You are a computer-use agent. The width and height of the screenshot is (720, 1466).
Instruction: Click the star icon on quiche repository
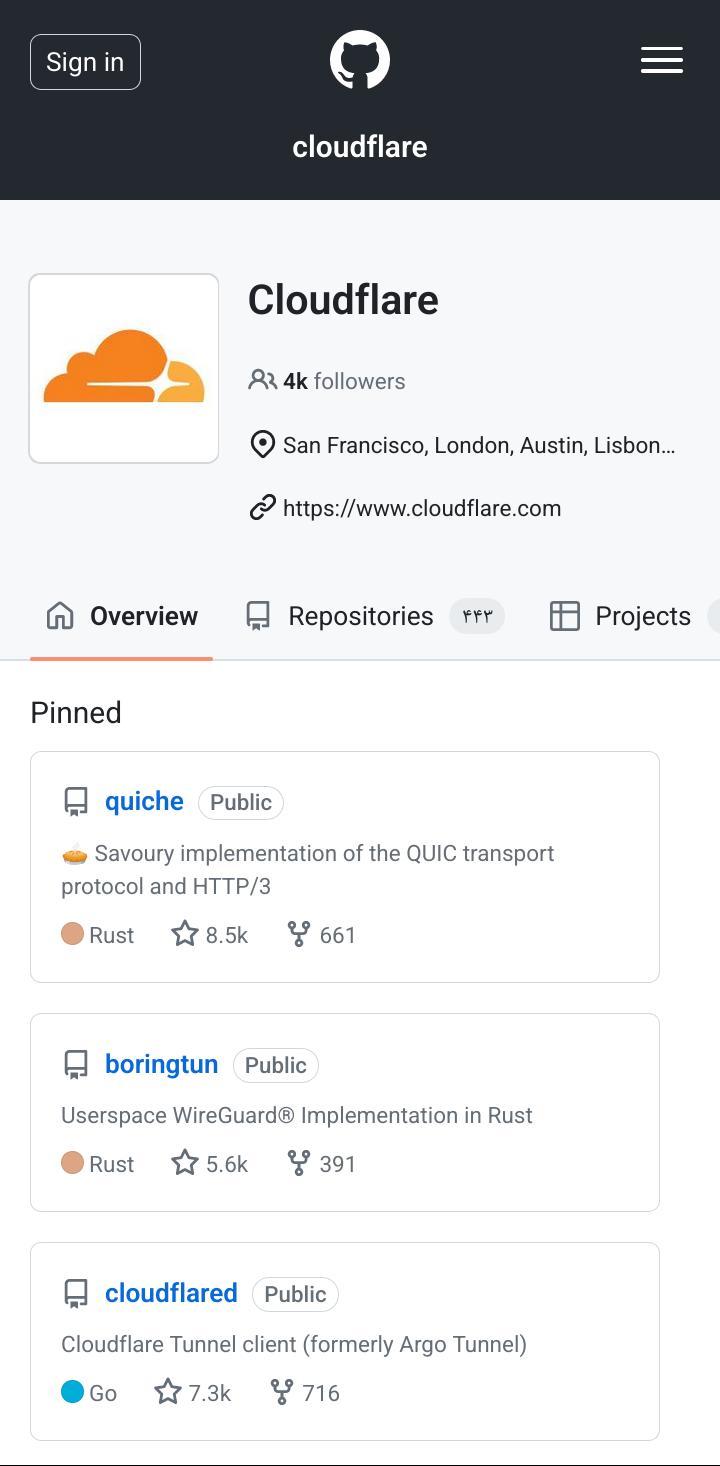coord(184,933)
